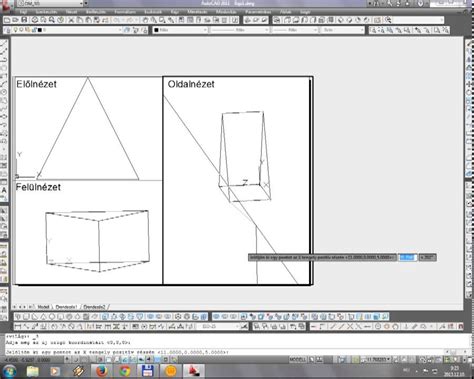Open the Formátum menu

[125, 12]
